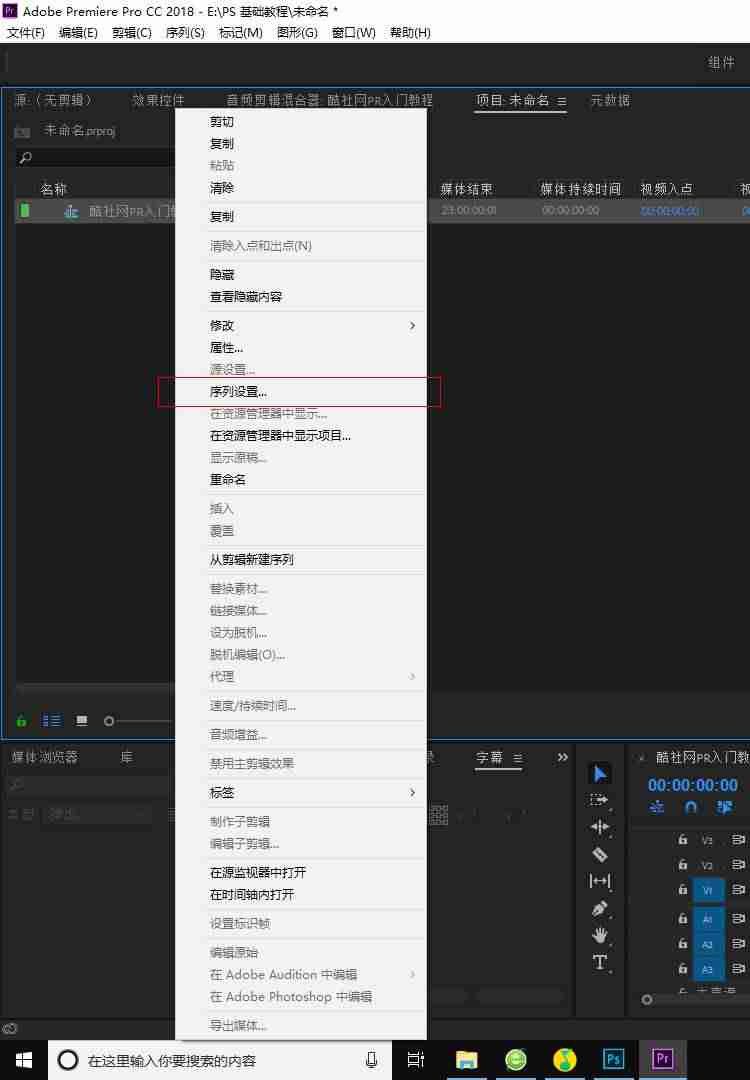Choose 清除 from the context menu

coord(301,188)
